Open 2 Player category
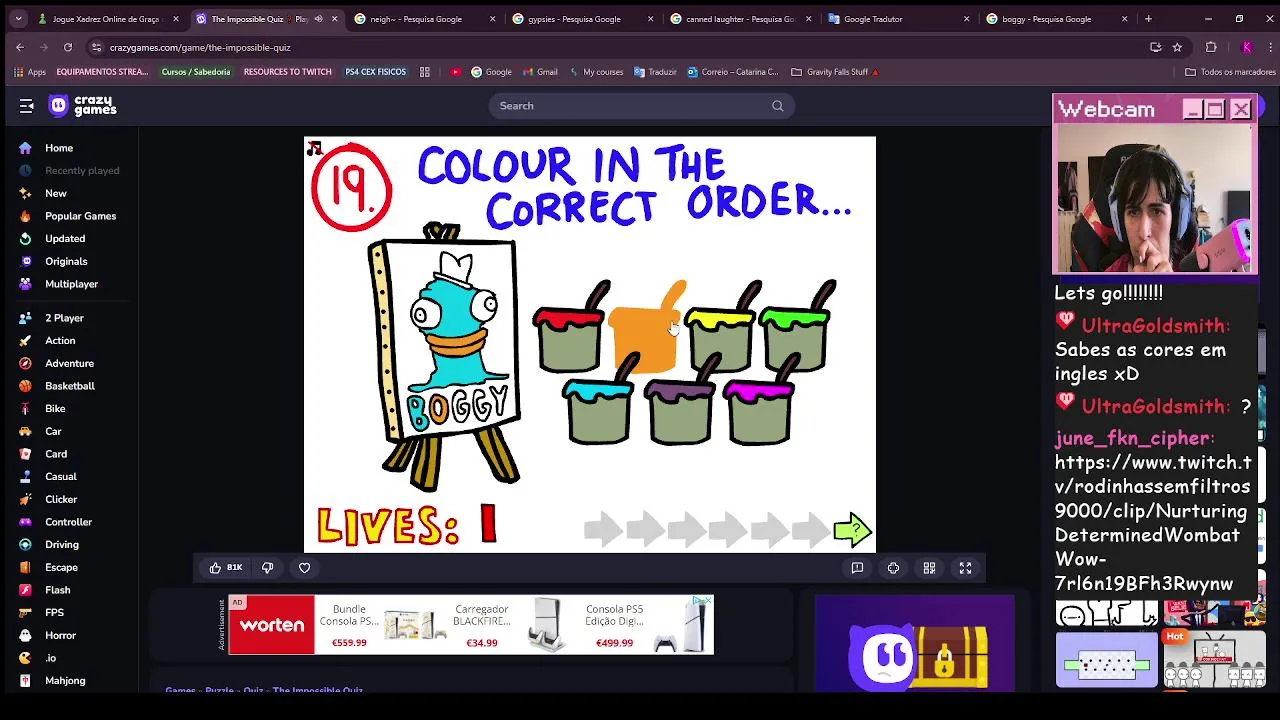The image size is (1280, 720). tap(64, 318)
